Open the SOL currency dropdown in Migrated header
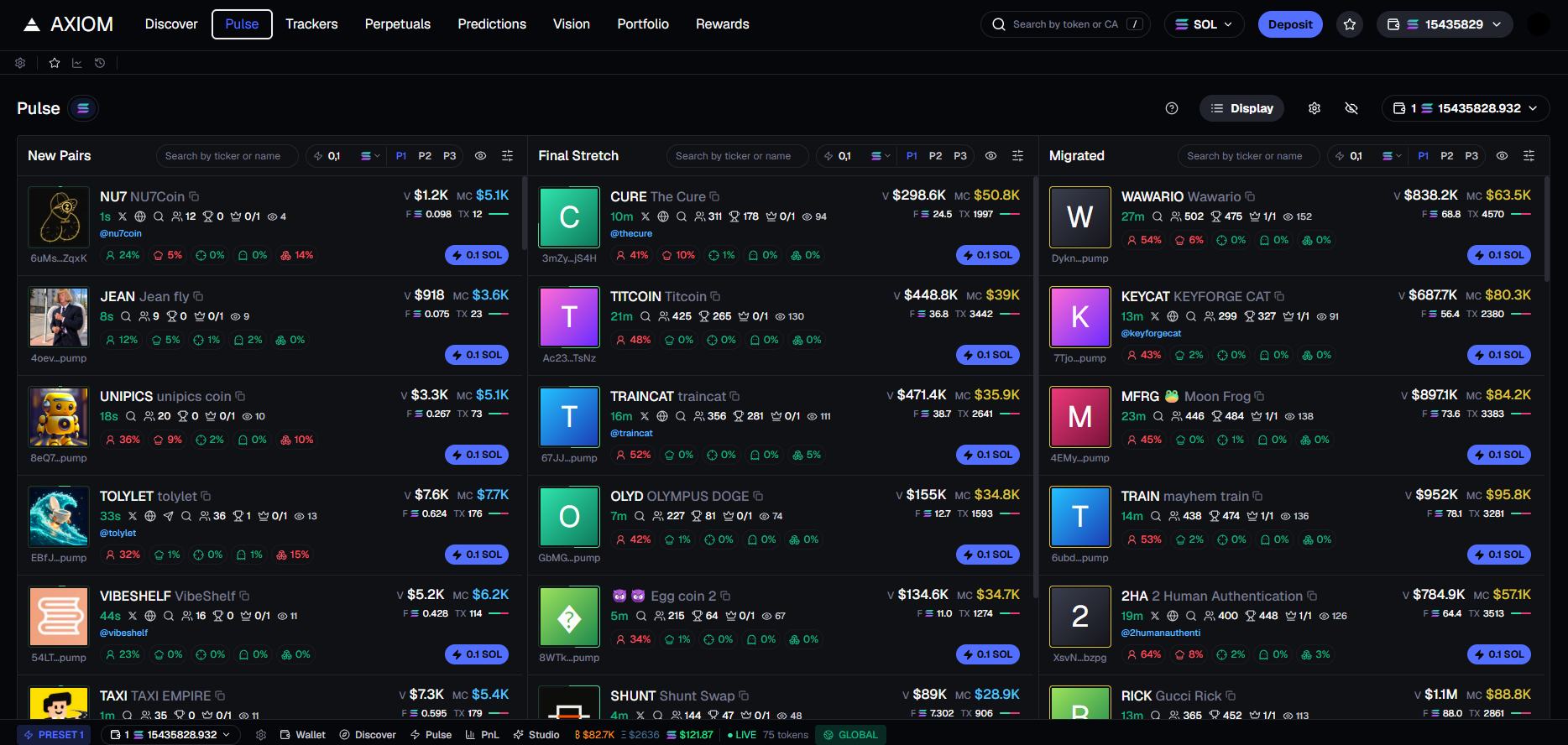This screenshot has height=745, width=1568. pos(1392,156)
